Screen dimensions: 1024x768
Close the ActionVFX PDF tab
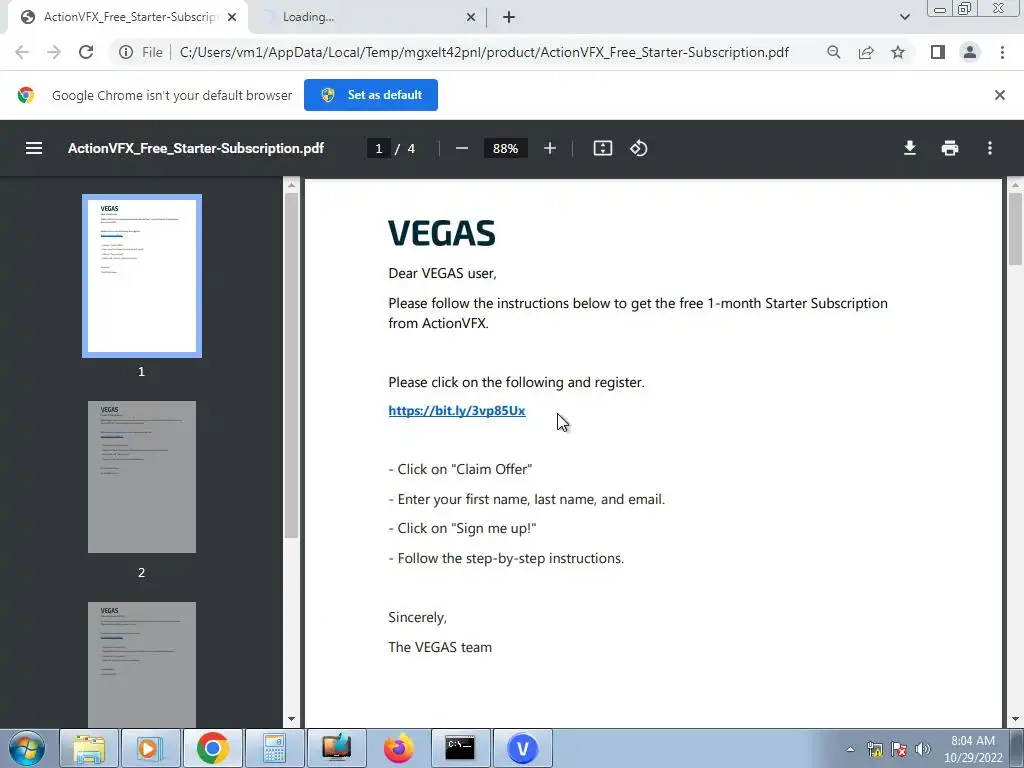(x=232, y=17)
